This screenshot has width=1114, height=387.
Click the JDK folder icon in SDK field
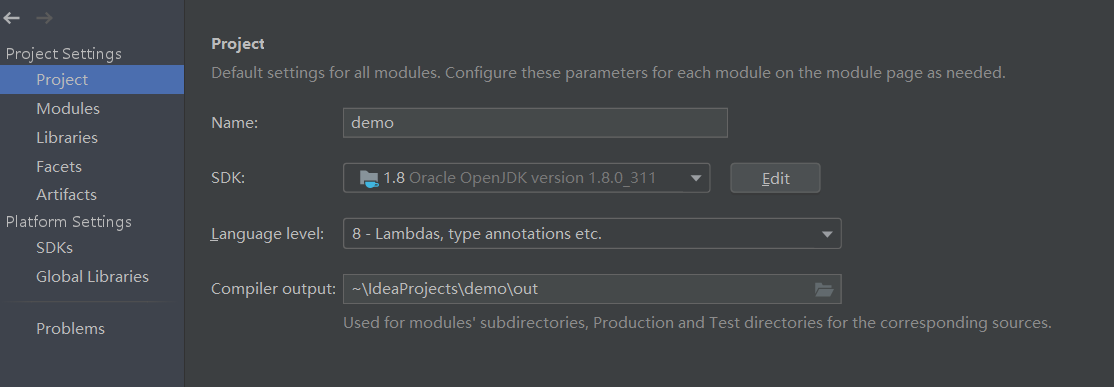[x=369, y=178]
